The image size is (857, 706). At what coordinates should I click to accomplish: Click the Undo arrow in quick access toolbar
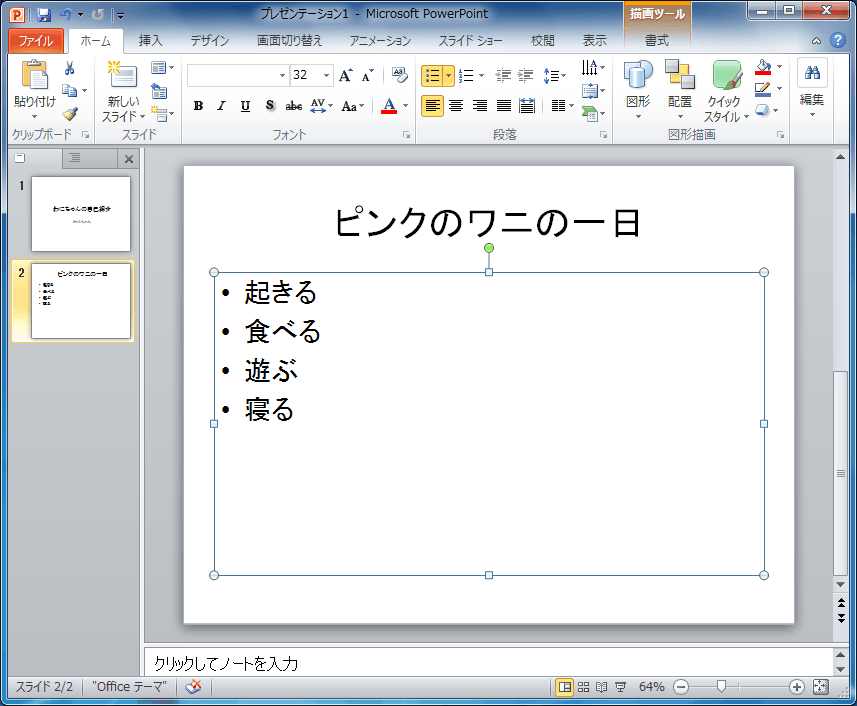tap(66, 15)
